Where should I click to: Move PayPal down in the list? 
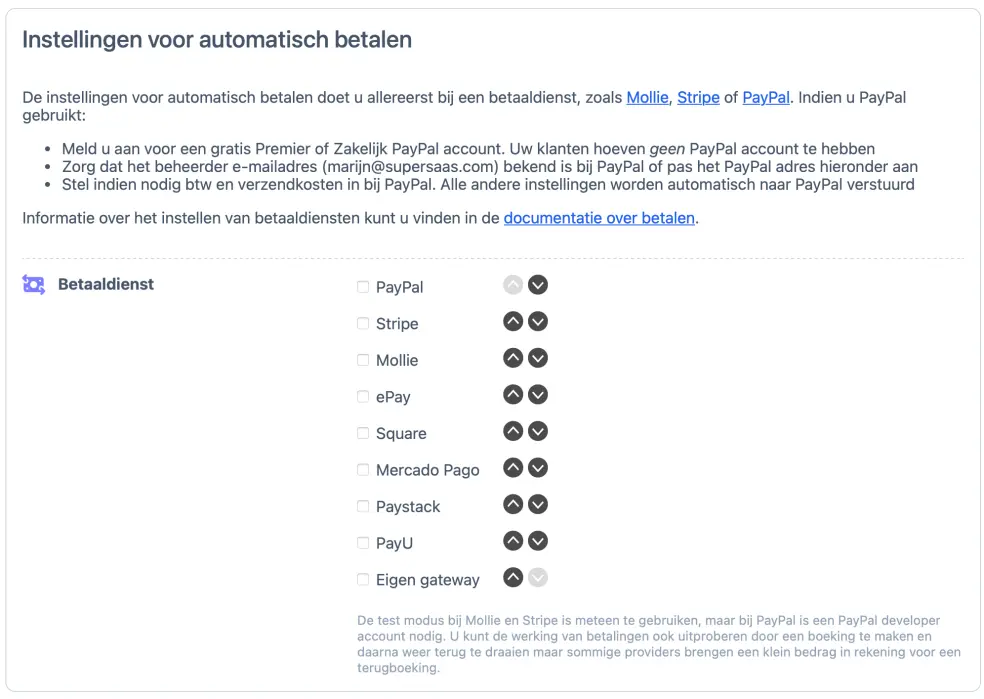537,284
